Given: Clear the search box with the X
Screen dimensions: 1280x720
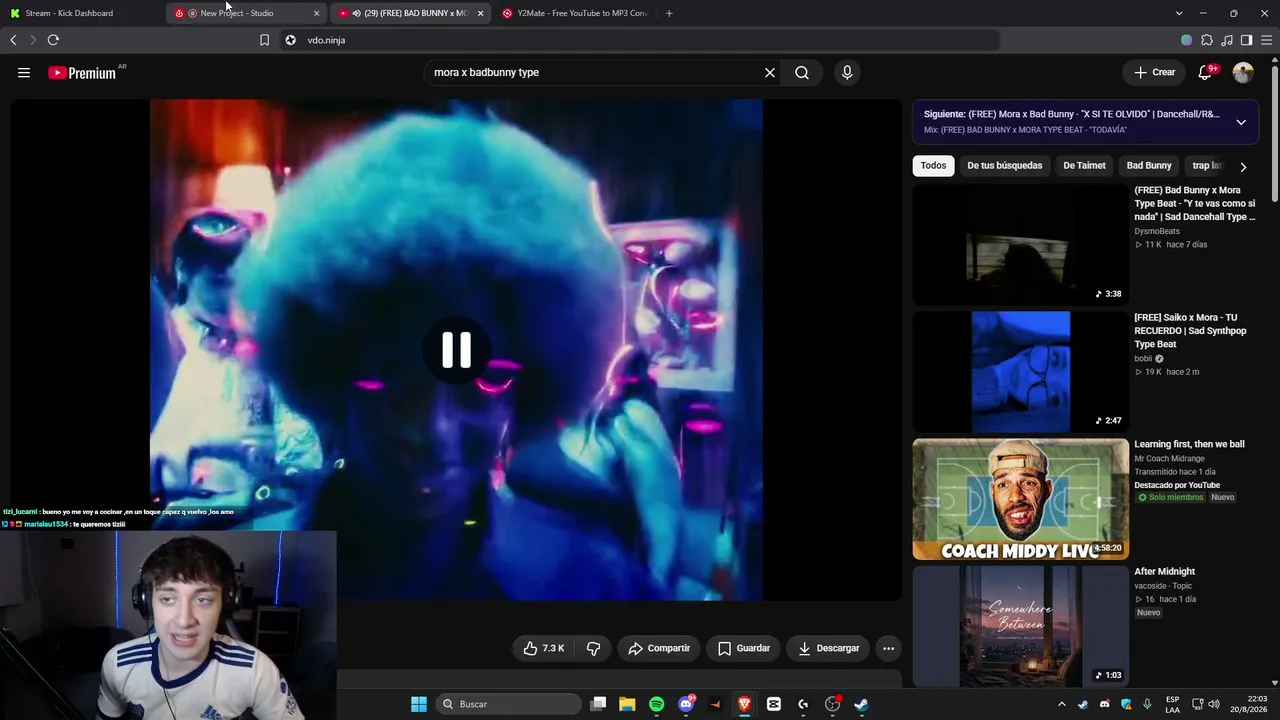Looking at the screenshot, I should pos(770,72).
